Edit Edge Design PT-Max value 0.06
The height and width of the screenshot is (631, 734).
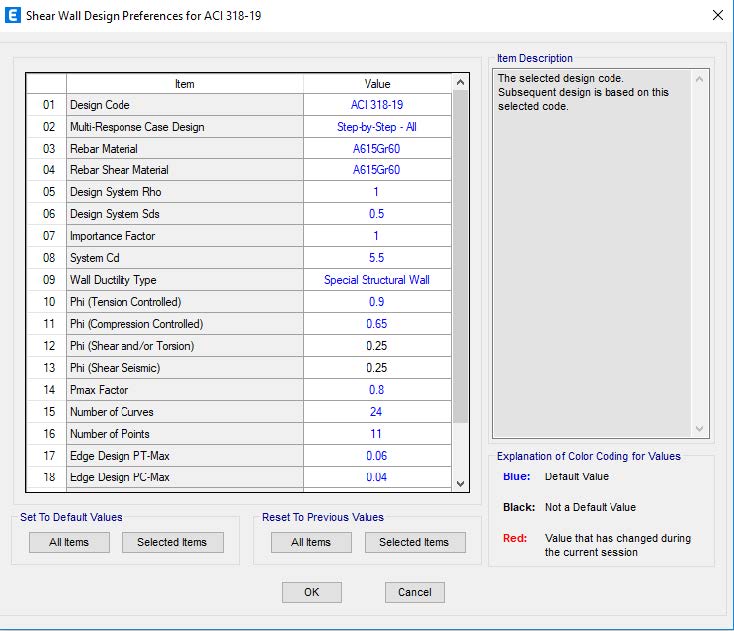[377, 456]
